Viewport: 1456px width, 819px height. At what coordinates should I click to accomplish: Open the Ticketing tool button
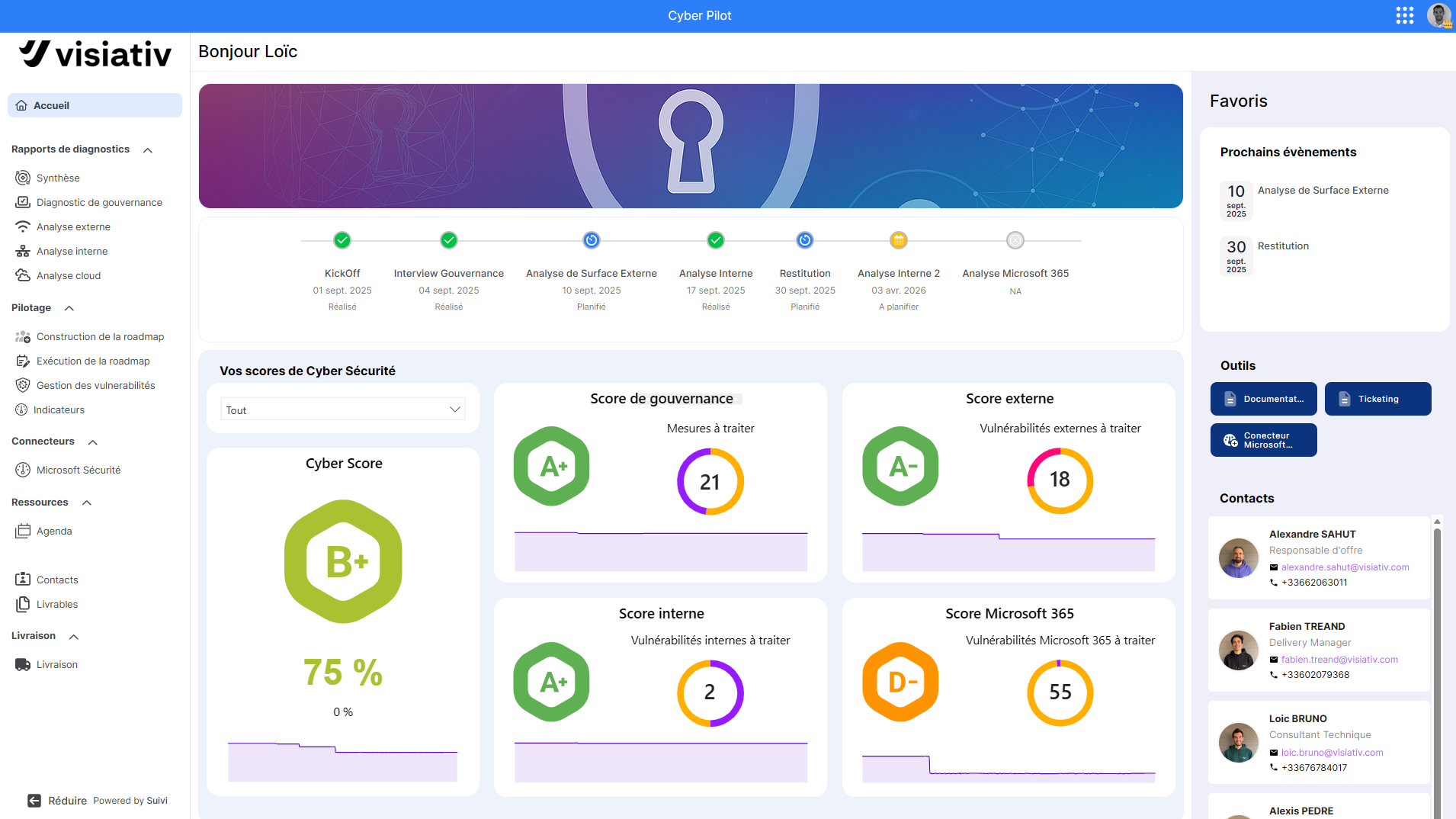(1378, 399)
